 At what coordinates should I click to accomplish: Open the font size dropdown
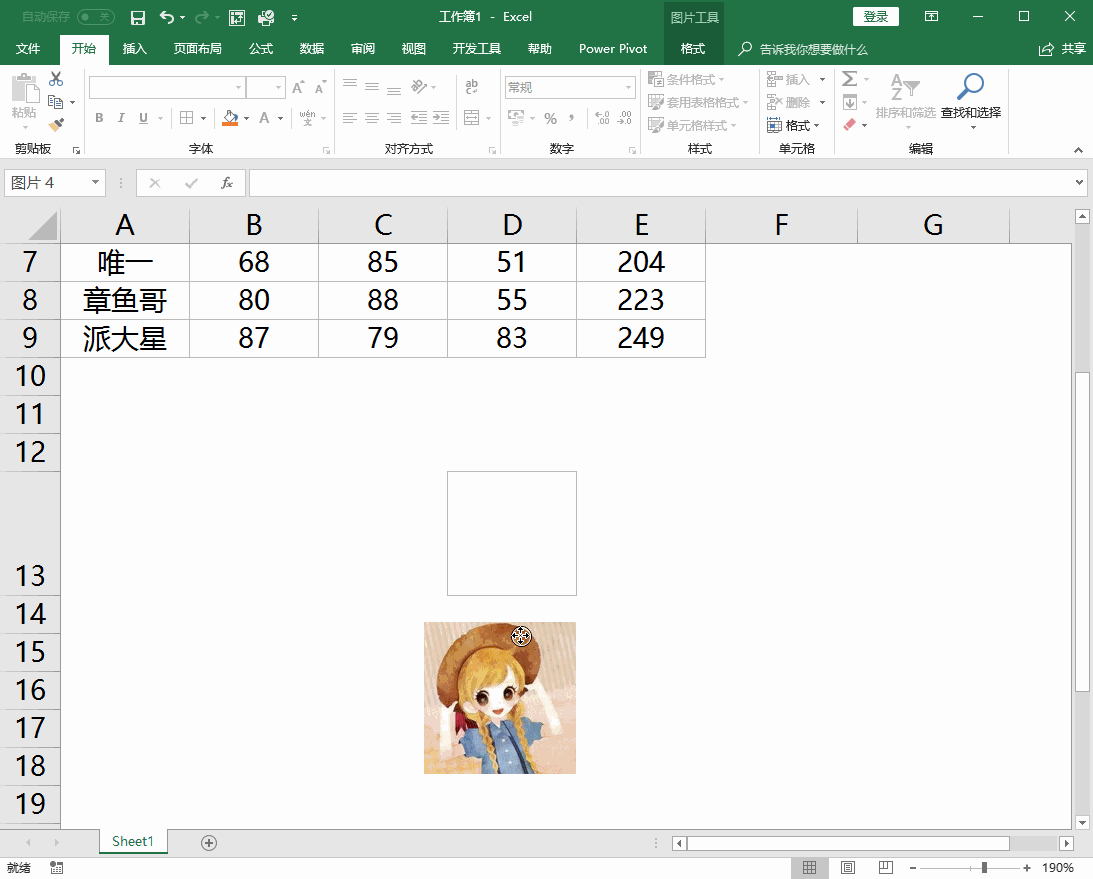pos(279,87)
